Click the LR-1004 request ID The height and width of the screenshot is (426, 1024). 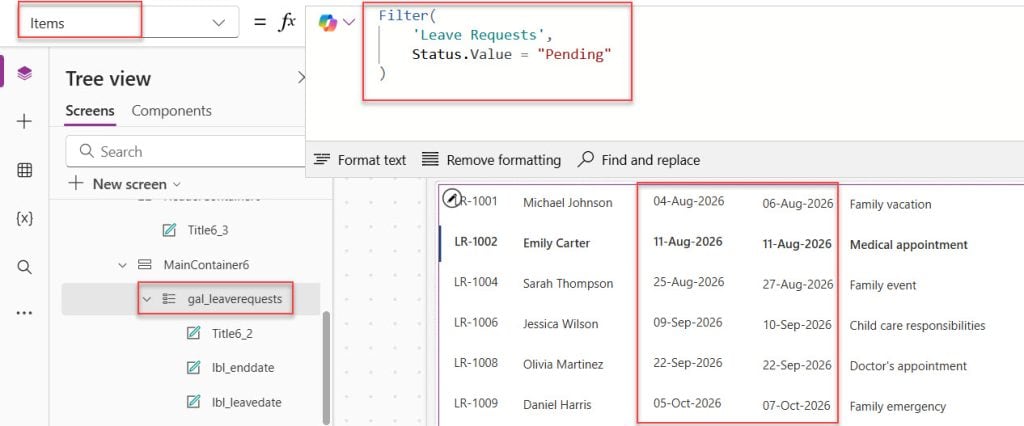coord(475,282)
